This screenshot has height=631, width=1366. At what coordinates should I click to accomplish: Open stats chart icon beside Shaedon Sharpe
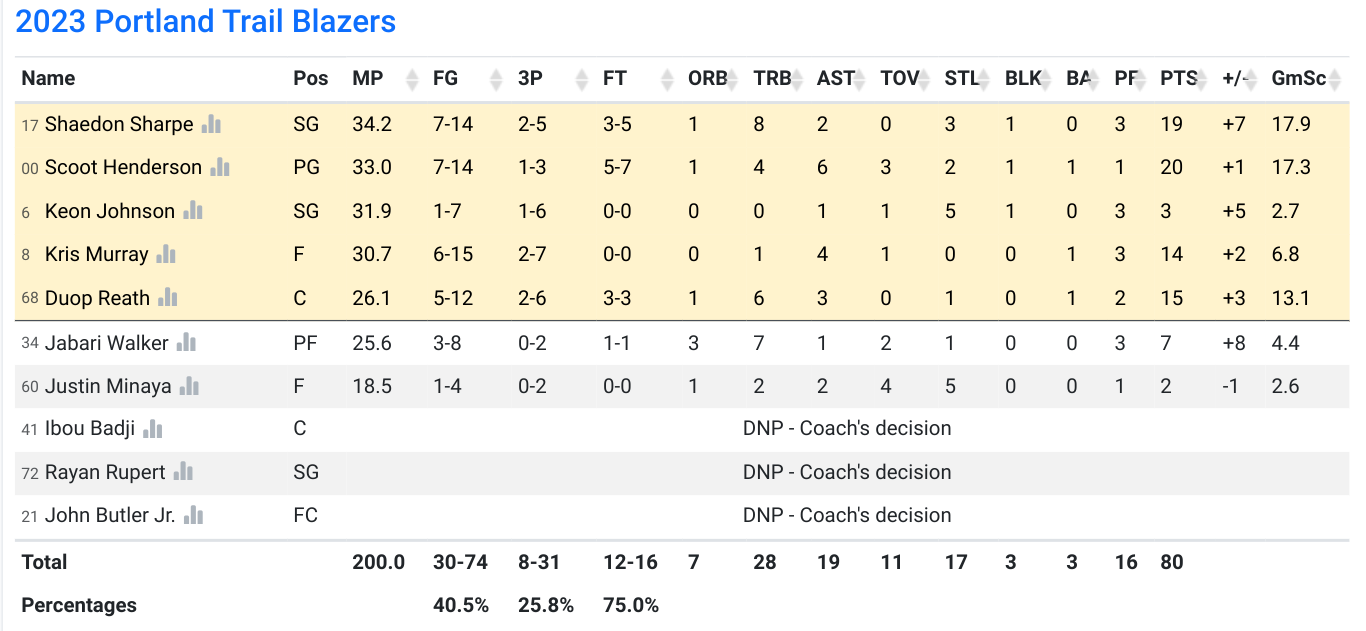pos(211,124)
